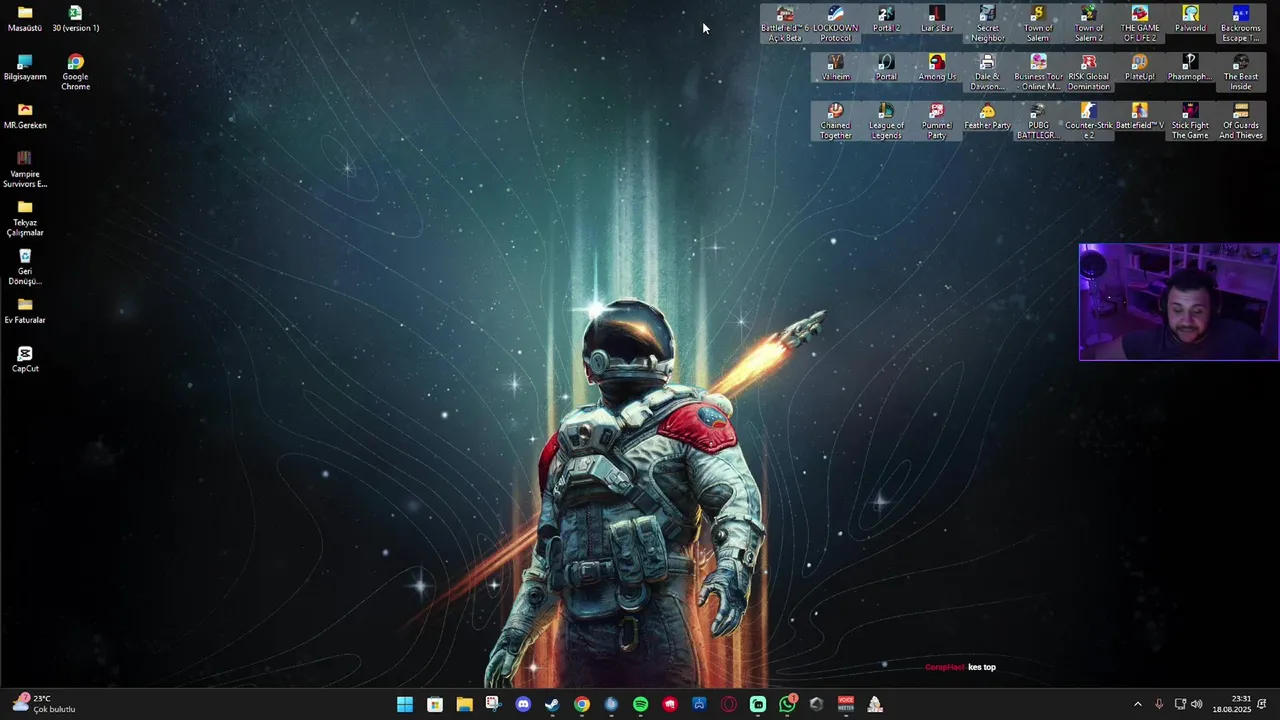Select the PUBG BATTLEGROUNDS icon
Screen dimensions: 1280x720
tap(1038, 121)
